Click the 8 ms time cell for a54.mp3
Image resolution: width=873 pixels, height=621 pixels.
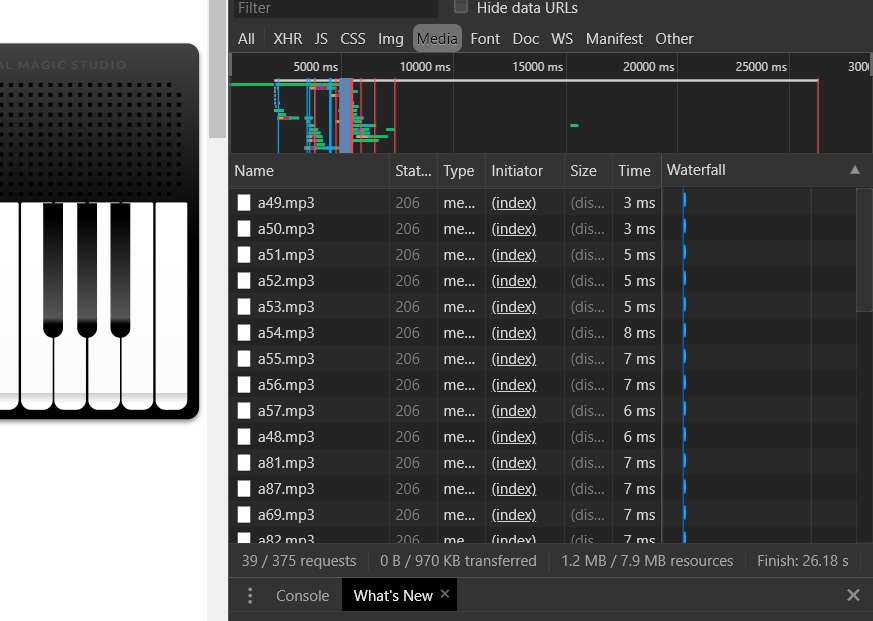tap(639, 332)
